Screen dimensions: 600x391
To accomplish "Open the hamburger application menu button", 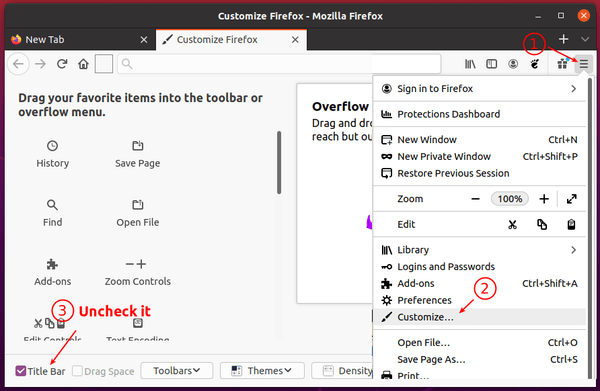I will (583, 64).
